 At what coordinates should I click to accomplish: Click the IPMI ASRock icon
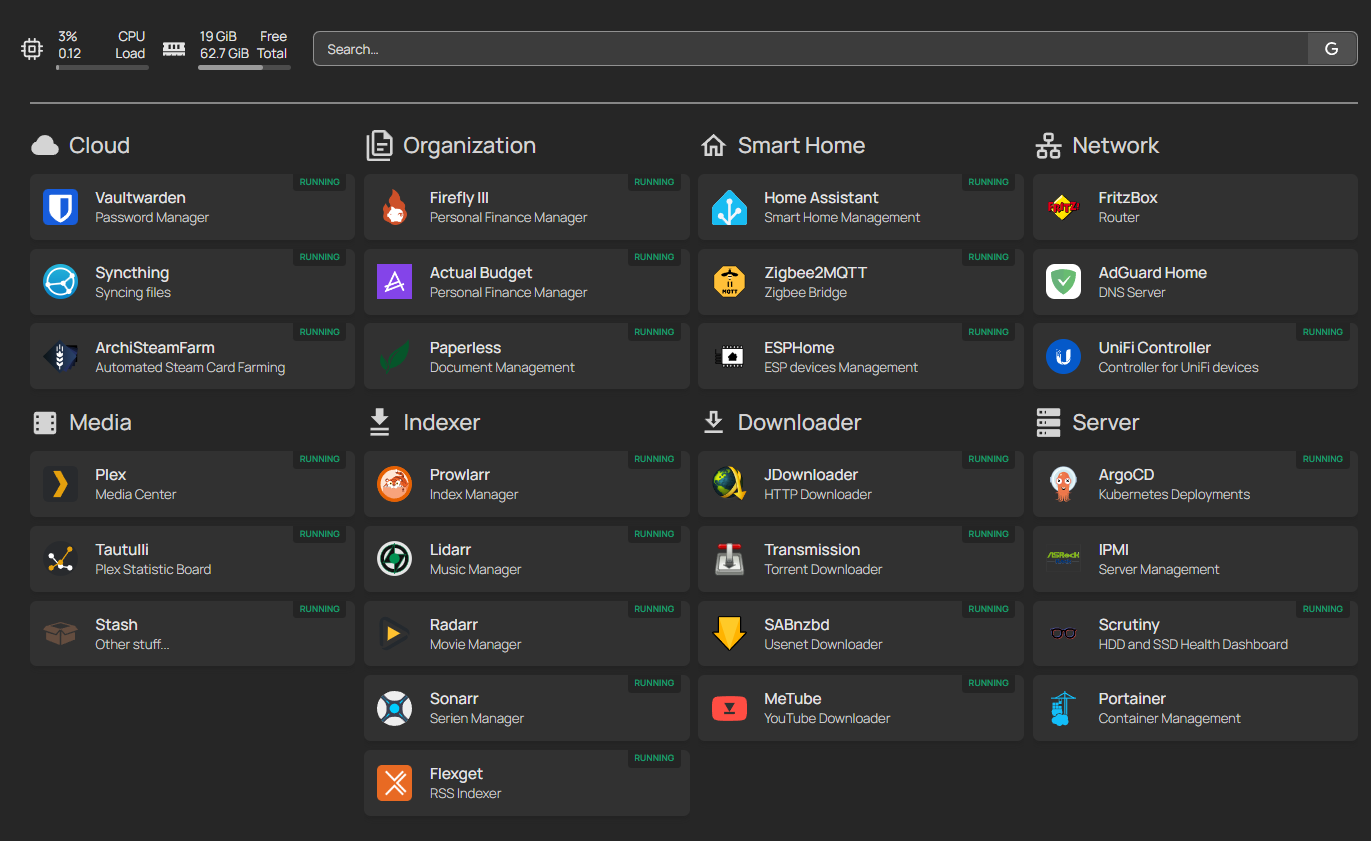pos(1063,559)
